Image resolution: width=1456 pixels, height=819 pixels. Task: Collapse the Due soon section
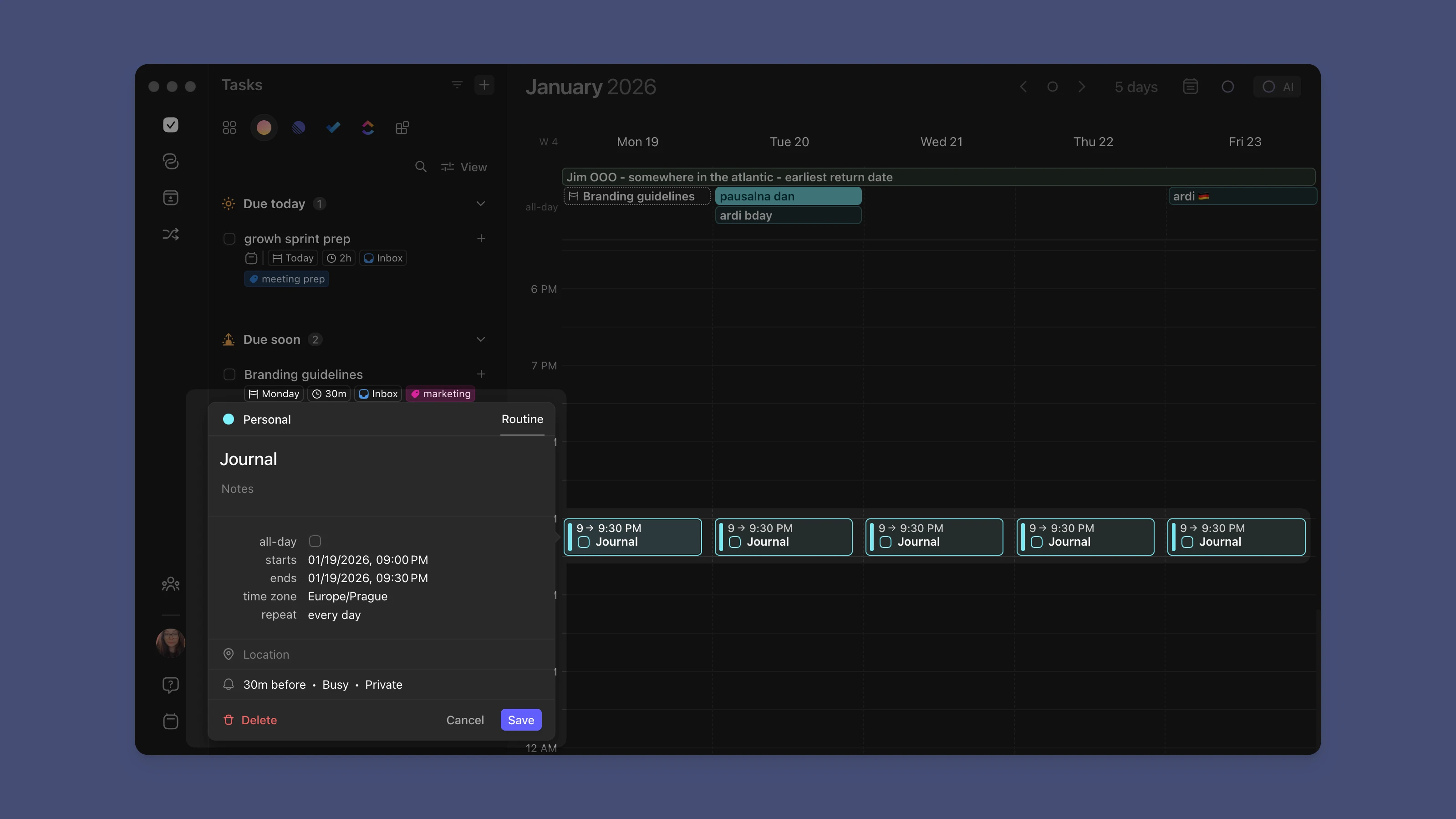480,339
